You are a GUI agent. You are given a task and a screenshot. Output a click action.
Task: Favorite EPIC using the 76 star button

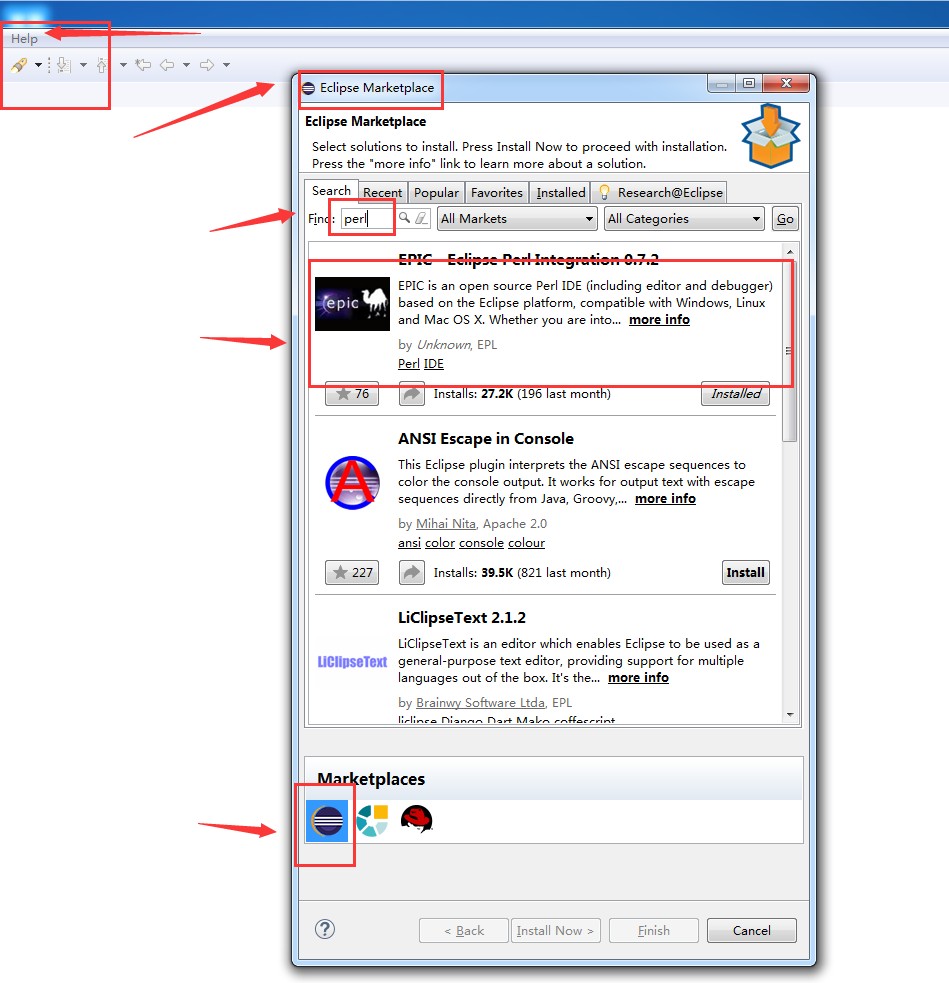352,394
